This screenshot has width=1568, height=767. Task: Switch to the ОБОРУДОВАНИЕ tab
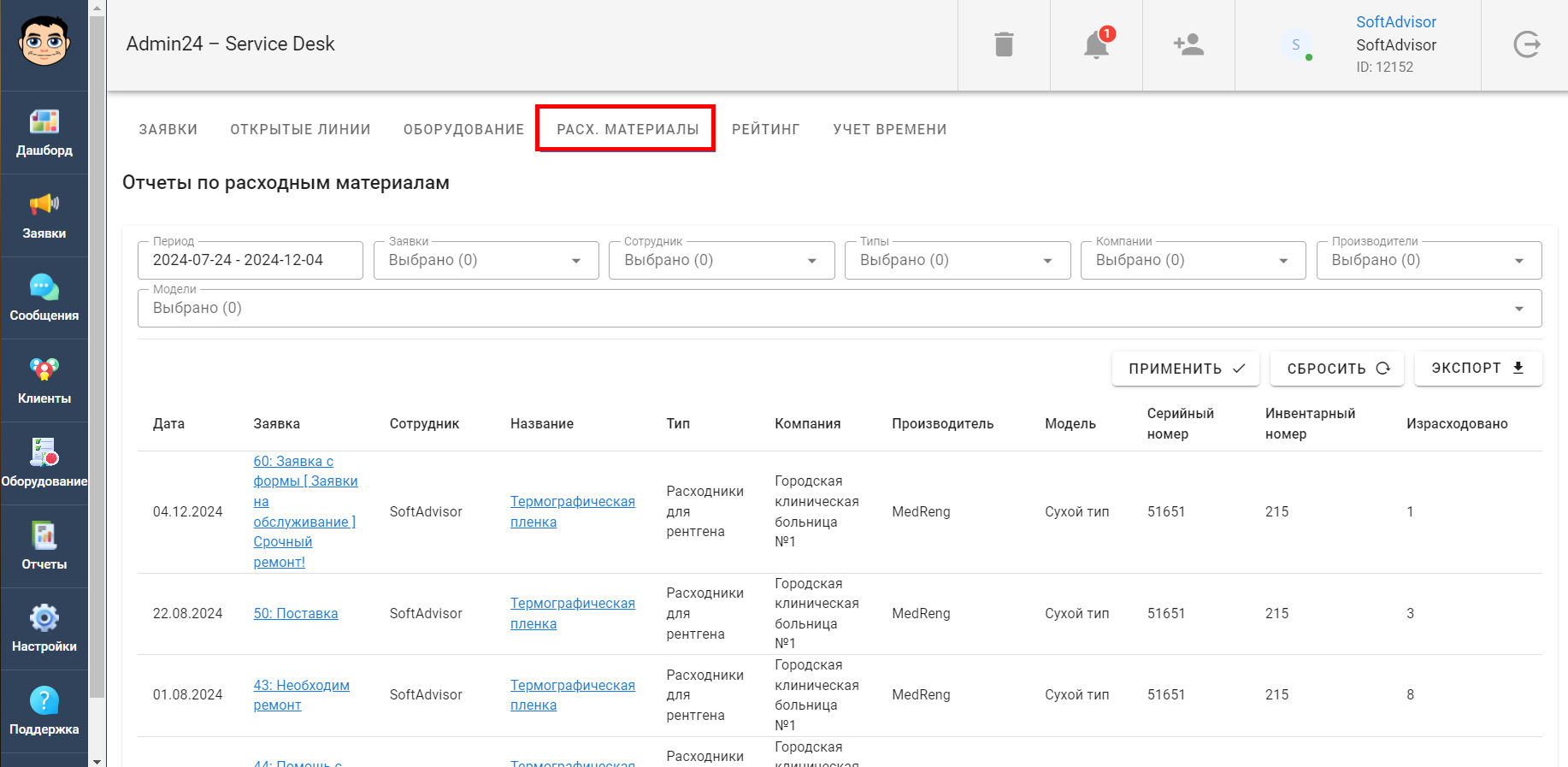(463, 129)
